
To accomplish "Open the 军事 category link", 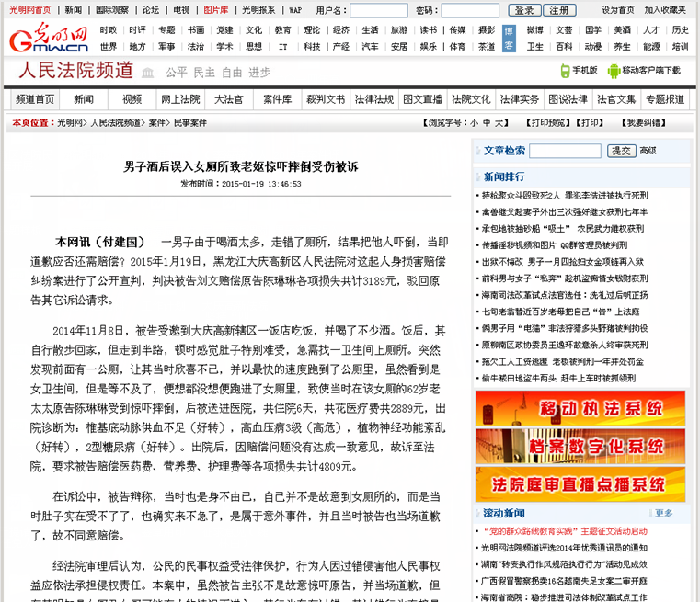I will tap(167, 46).
